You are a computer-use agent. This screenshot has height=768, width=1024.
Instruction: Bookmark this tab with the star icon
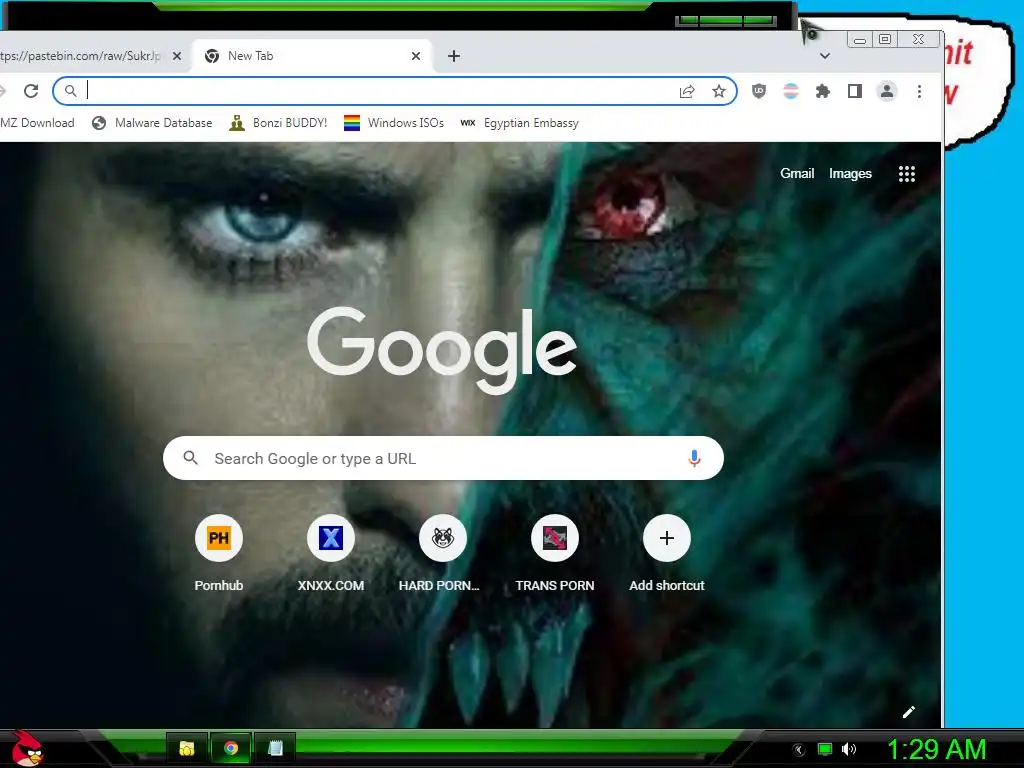(719, 91)
